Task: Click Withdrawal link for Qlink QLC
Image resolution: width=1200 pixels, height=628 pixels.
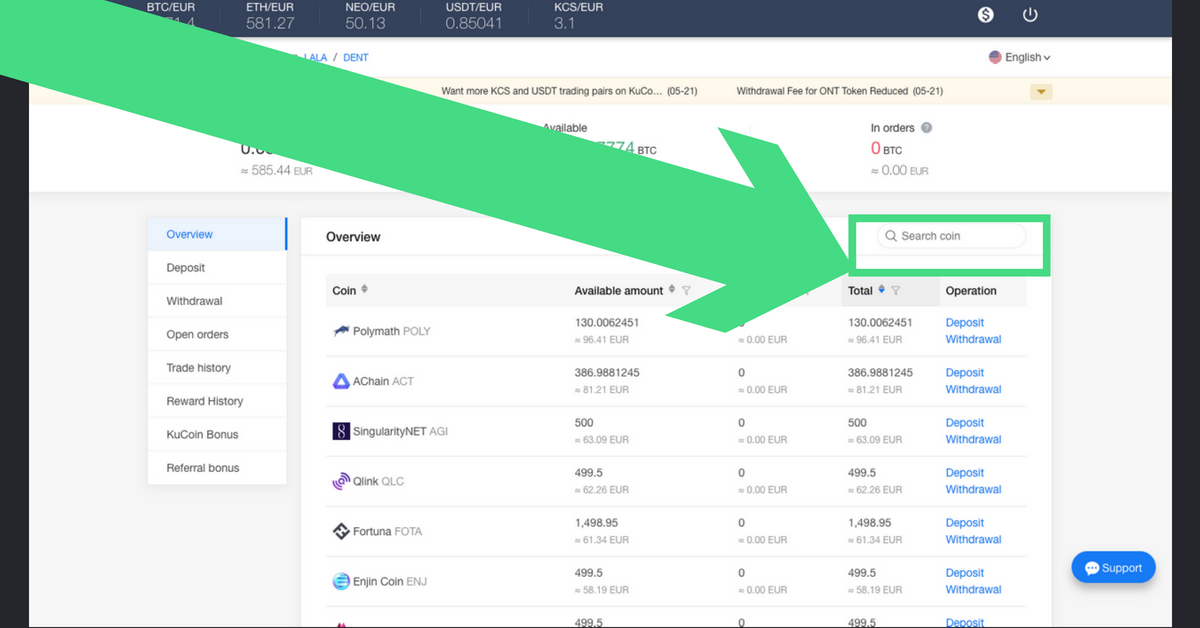Action: (x=974, y=489)
